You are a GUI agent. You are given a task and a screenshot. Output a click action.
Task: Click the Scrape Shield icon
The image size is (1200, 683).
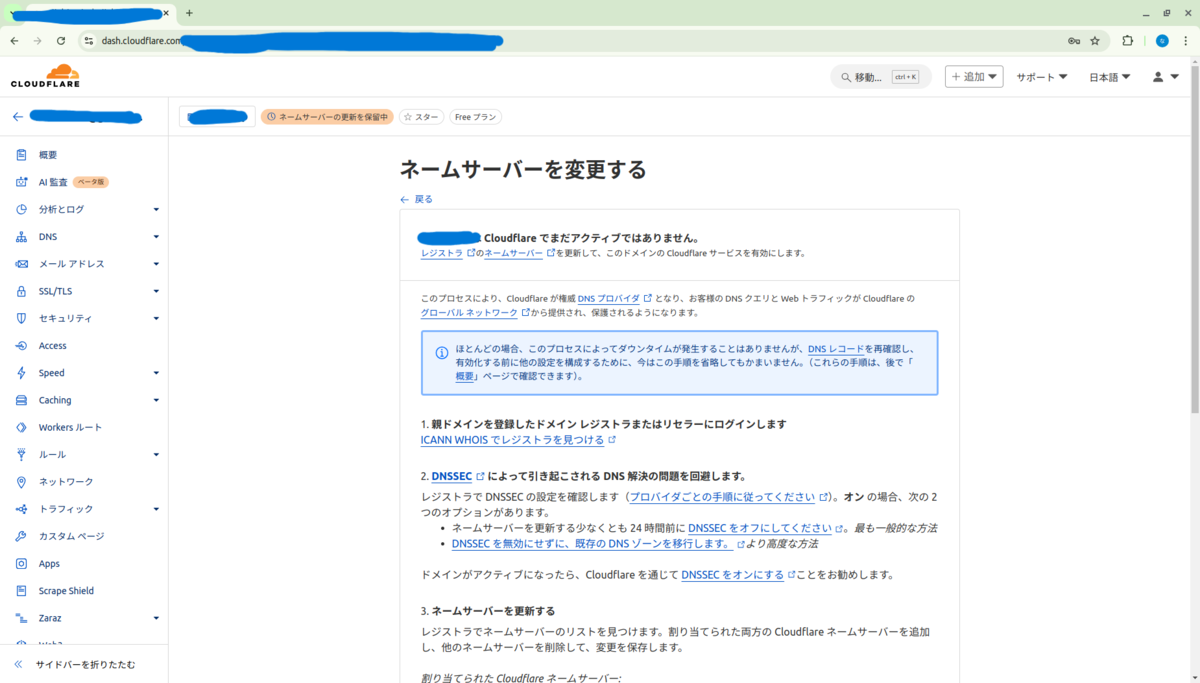coord(21,591)
